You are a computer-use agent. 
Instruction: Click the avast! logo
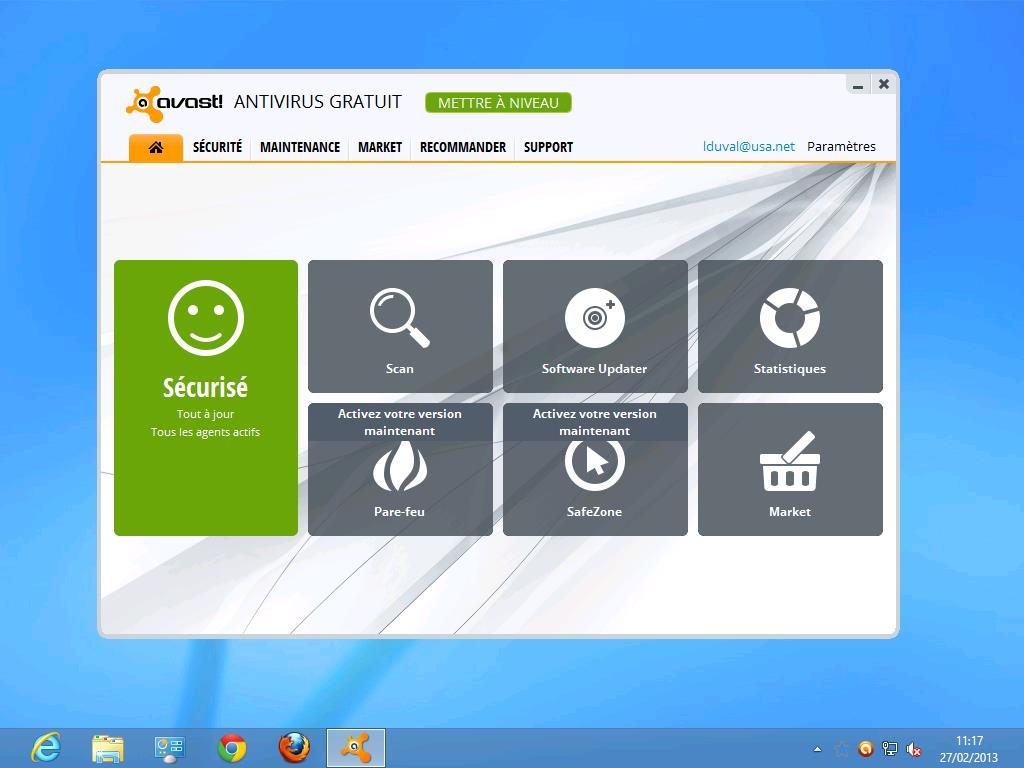coord(174,103)
